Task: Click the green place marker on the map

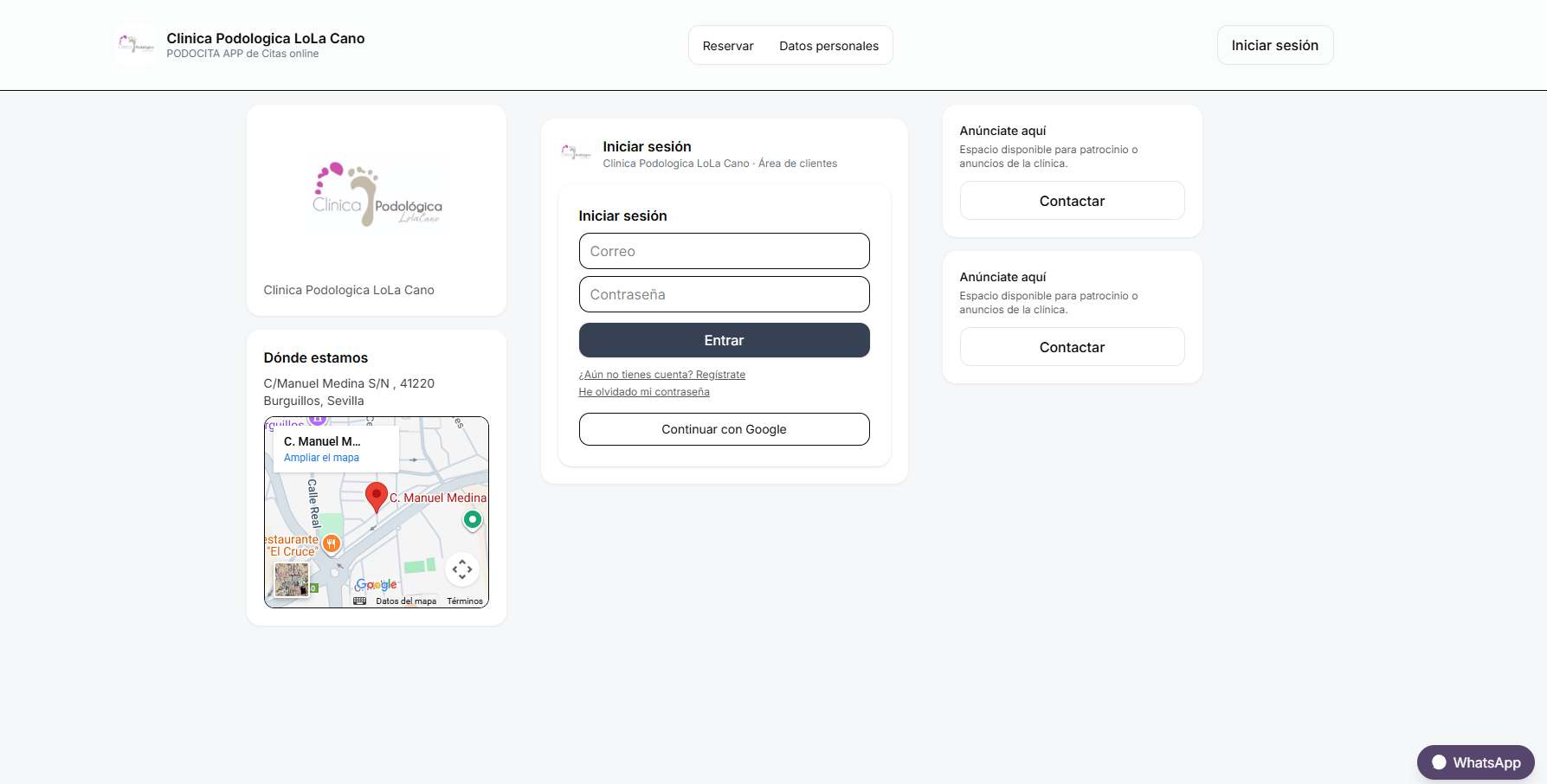Action: [473, 519]
